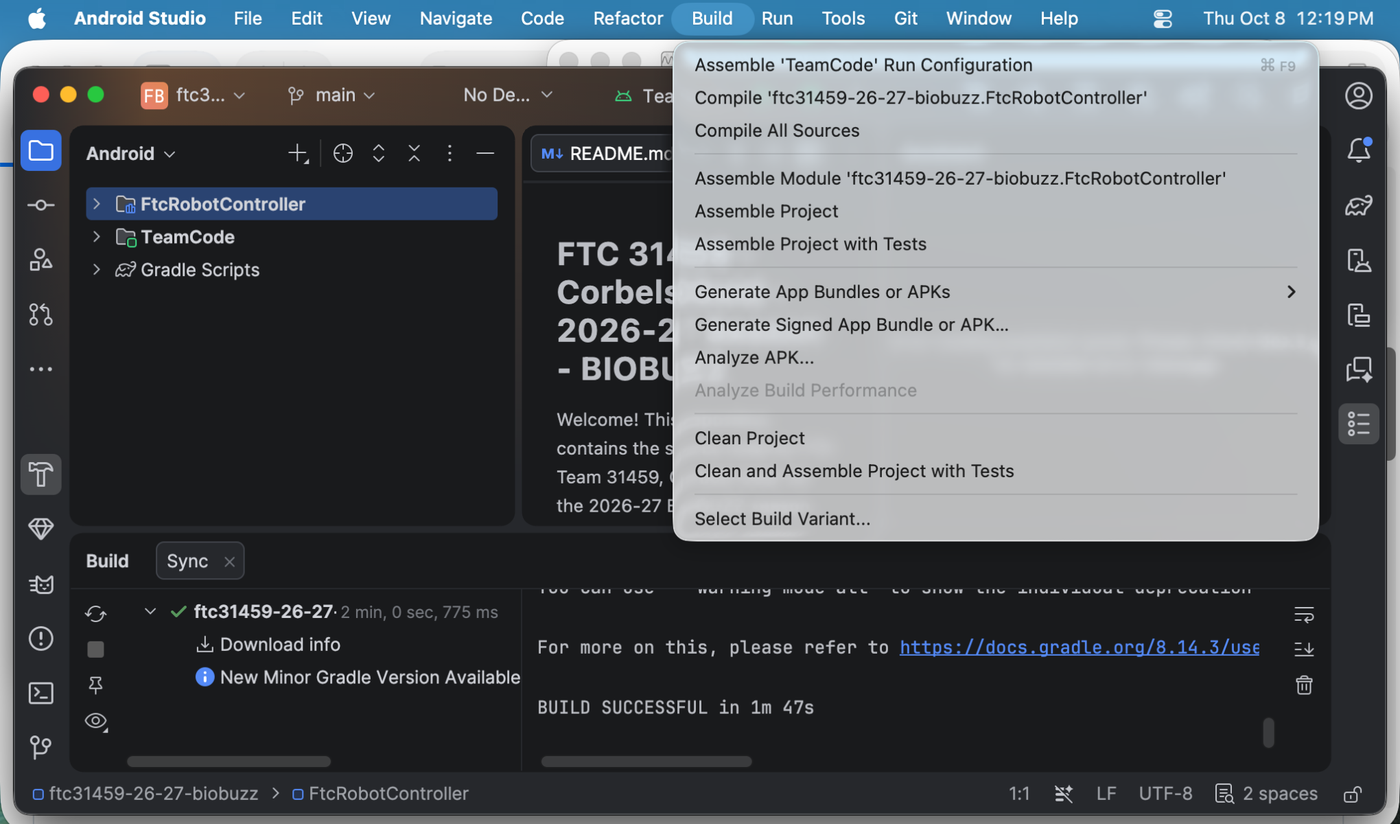Viewport: 1400px width, 824px height.
Task: Open the Problems exclamation icon
Action: [x=41, y=638]
